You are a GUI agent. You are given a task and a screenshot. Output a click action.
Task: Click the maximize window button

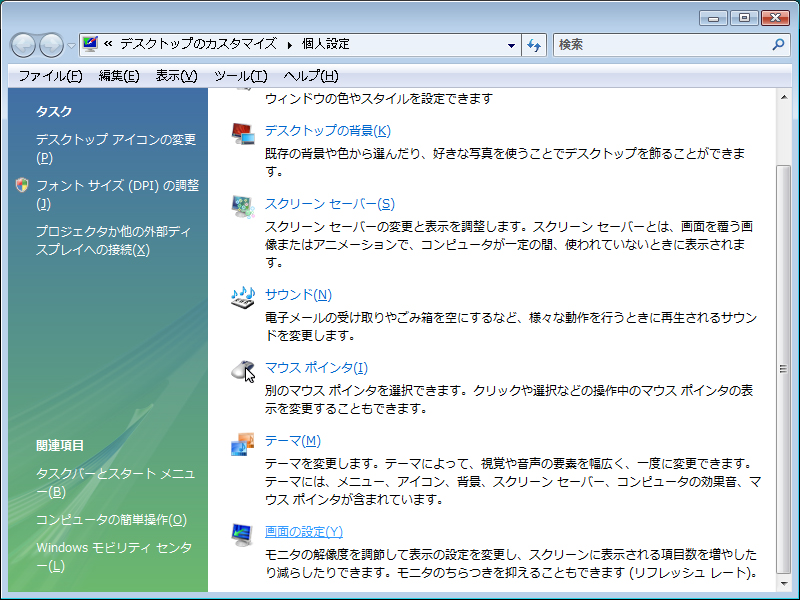tap(744, 18)
